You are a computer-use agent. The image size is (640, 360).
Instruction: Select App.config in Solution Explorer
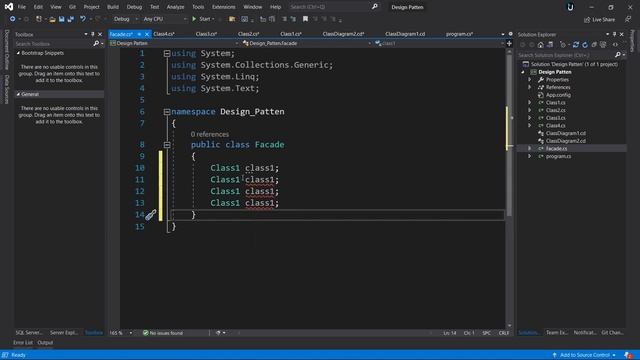tap(558, 95)
